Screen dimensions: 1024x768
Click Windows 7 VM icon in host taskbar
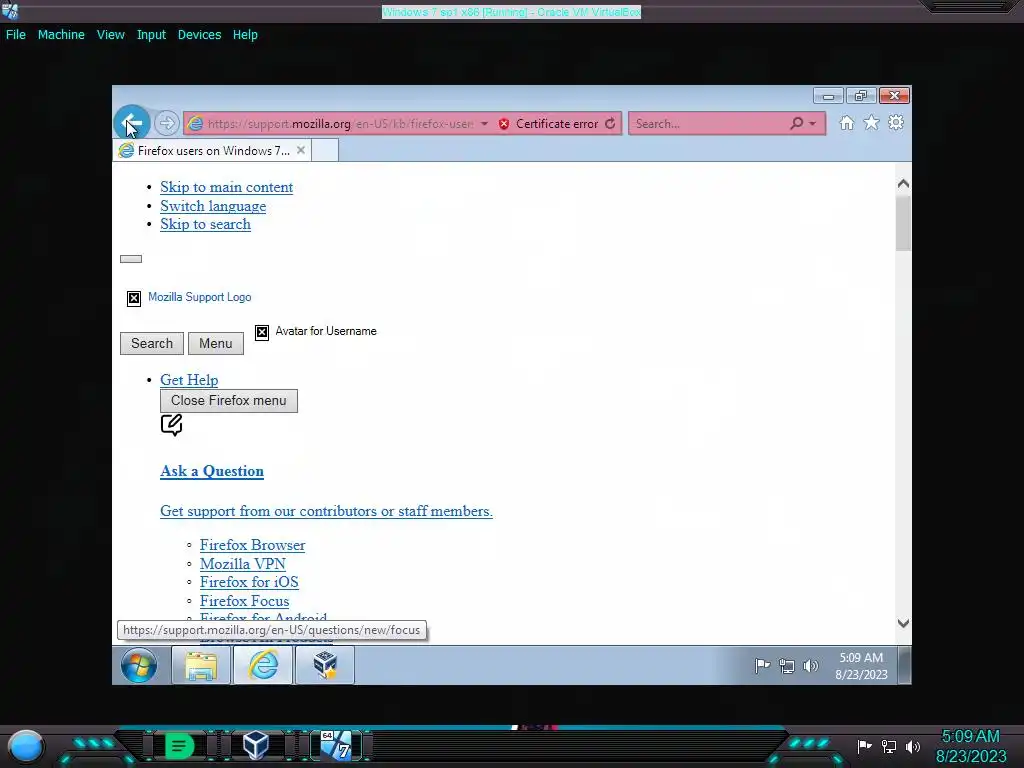[x=336, y=745]
